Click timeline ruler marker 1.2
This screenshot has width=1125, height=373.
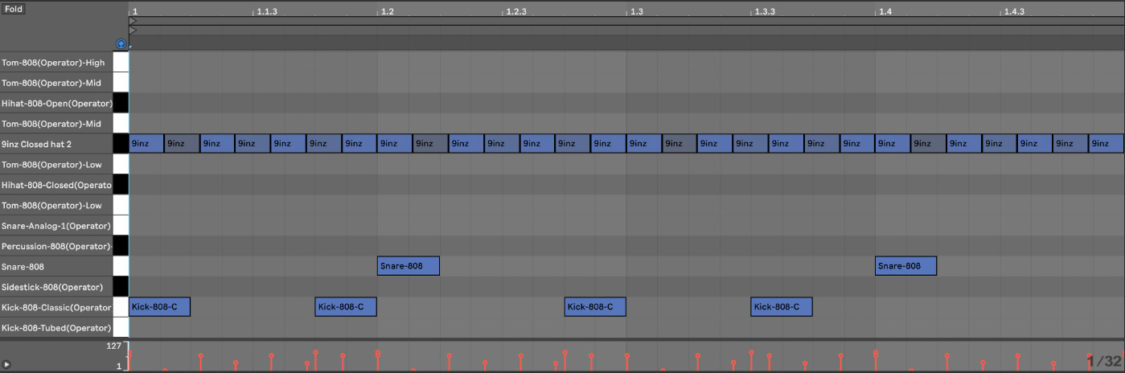[387, 12]
